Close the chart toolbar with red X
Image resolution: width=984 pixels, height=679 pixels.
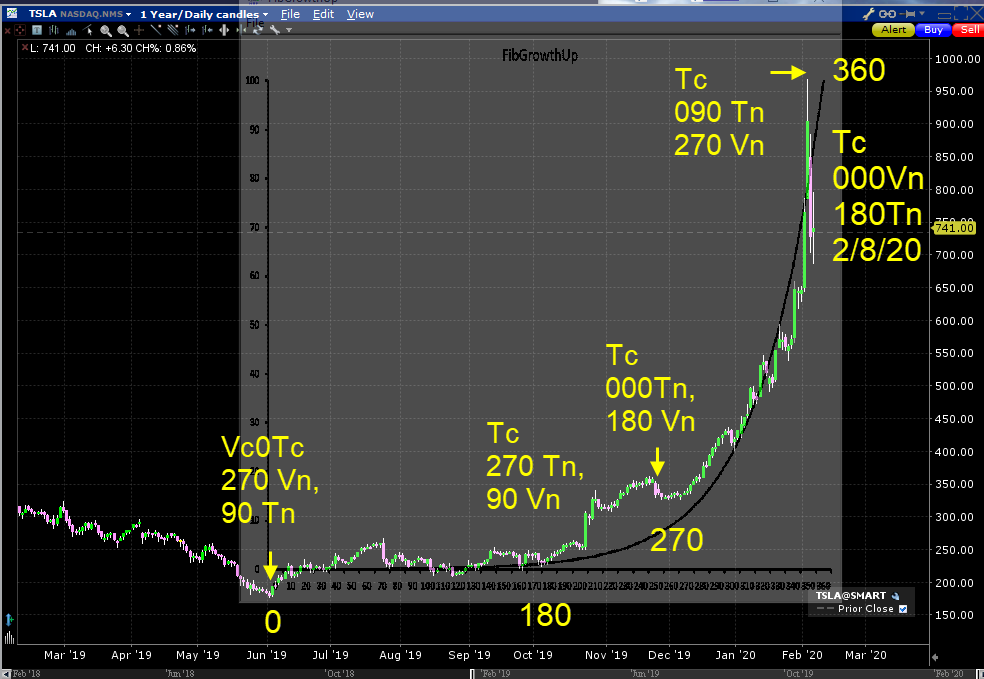8,30
